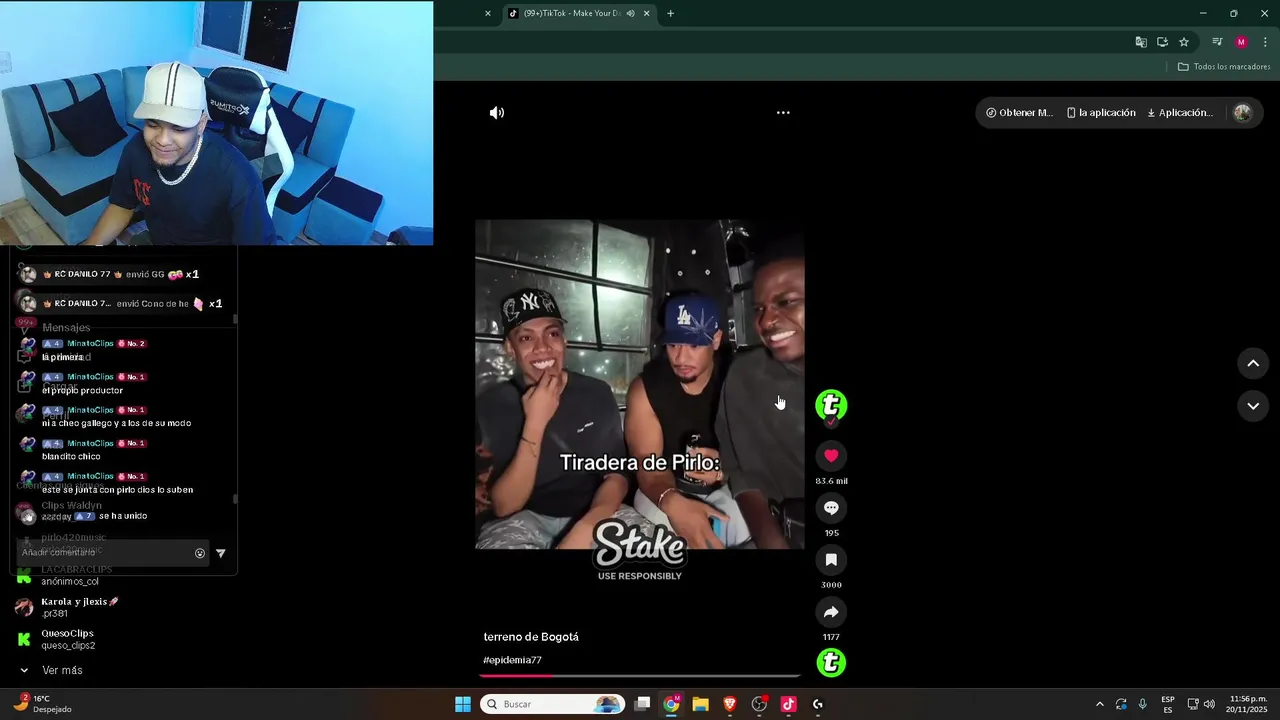Viewport: 1280px width, 720px height.
Task: Mute the TikTok video sound
Action: click(x=497, y=113)
